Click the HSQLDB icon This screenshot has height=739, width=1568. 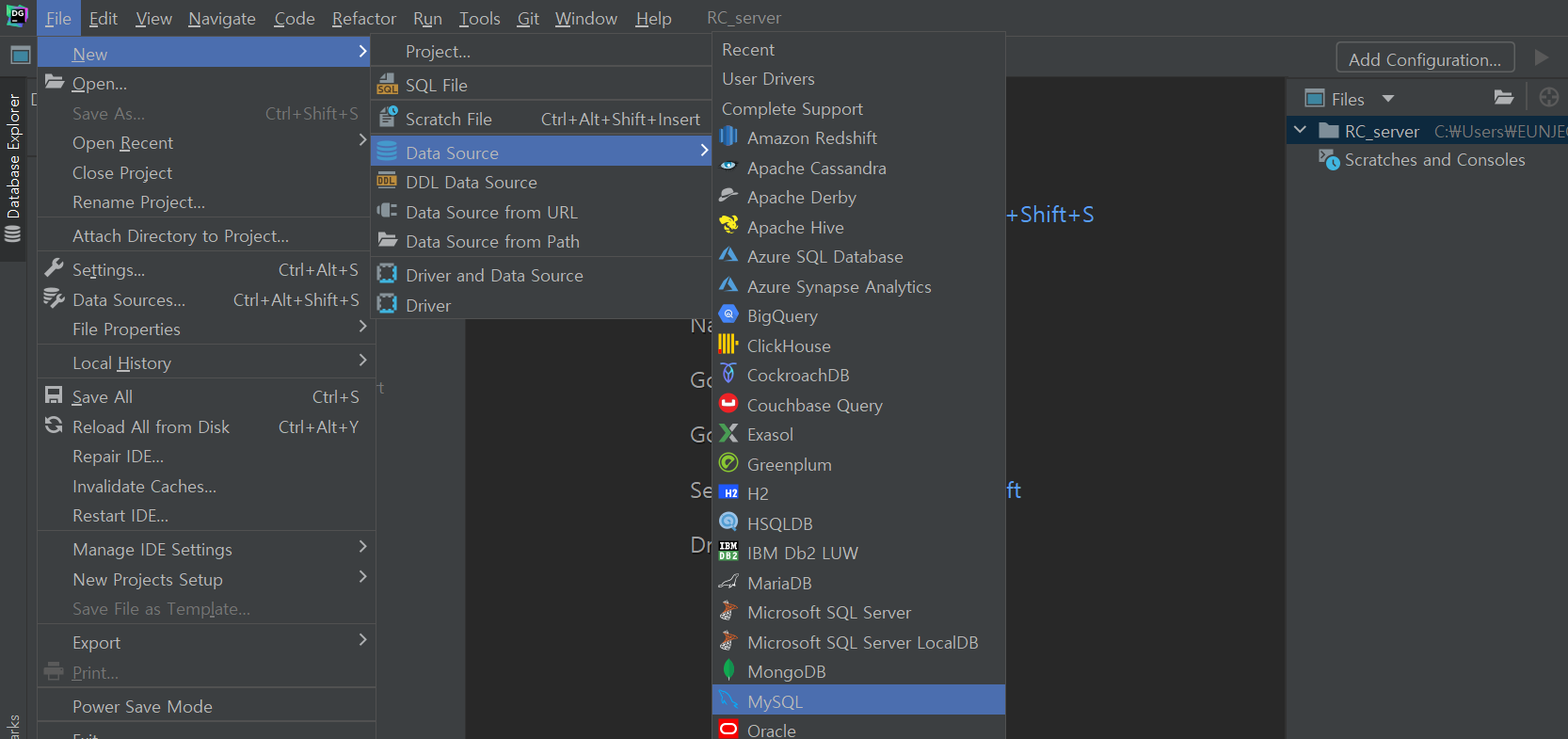(728, 522)
